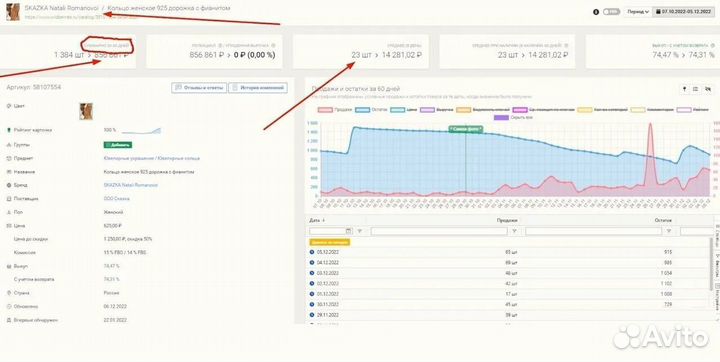Click the green Добавить group button
The width and height of the screenshot is (720, 362).
118,145
